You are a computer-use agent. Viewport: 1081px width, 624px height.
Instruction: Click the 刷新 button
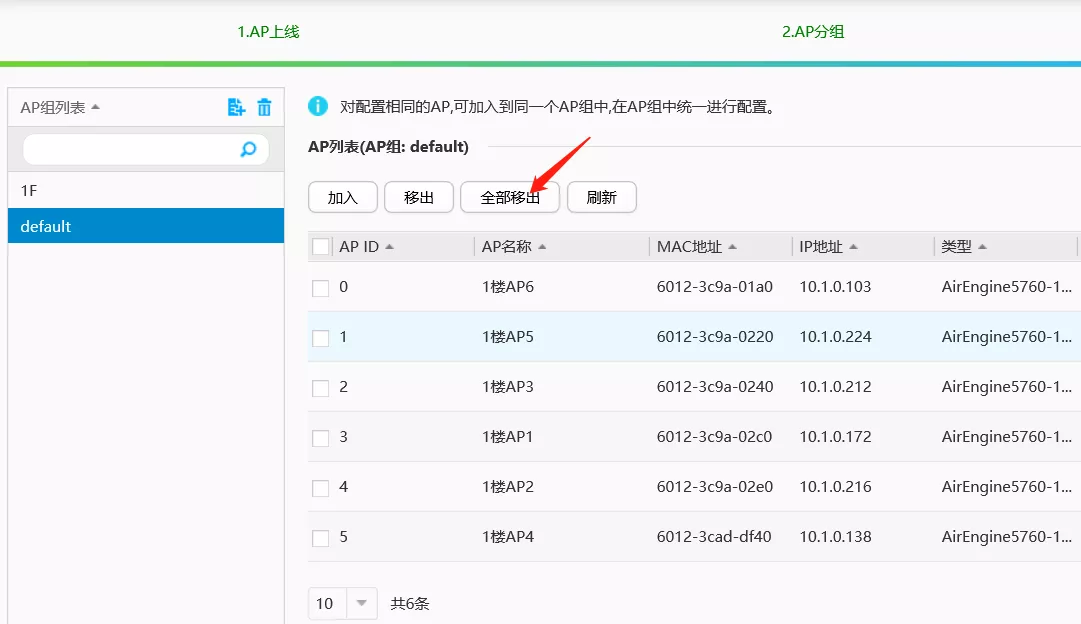[x=601, y=198]
